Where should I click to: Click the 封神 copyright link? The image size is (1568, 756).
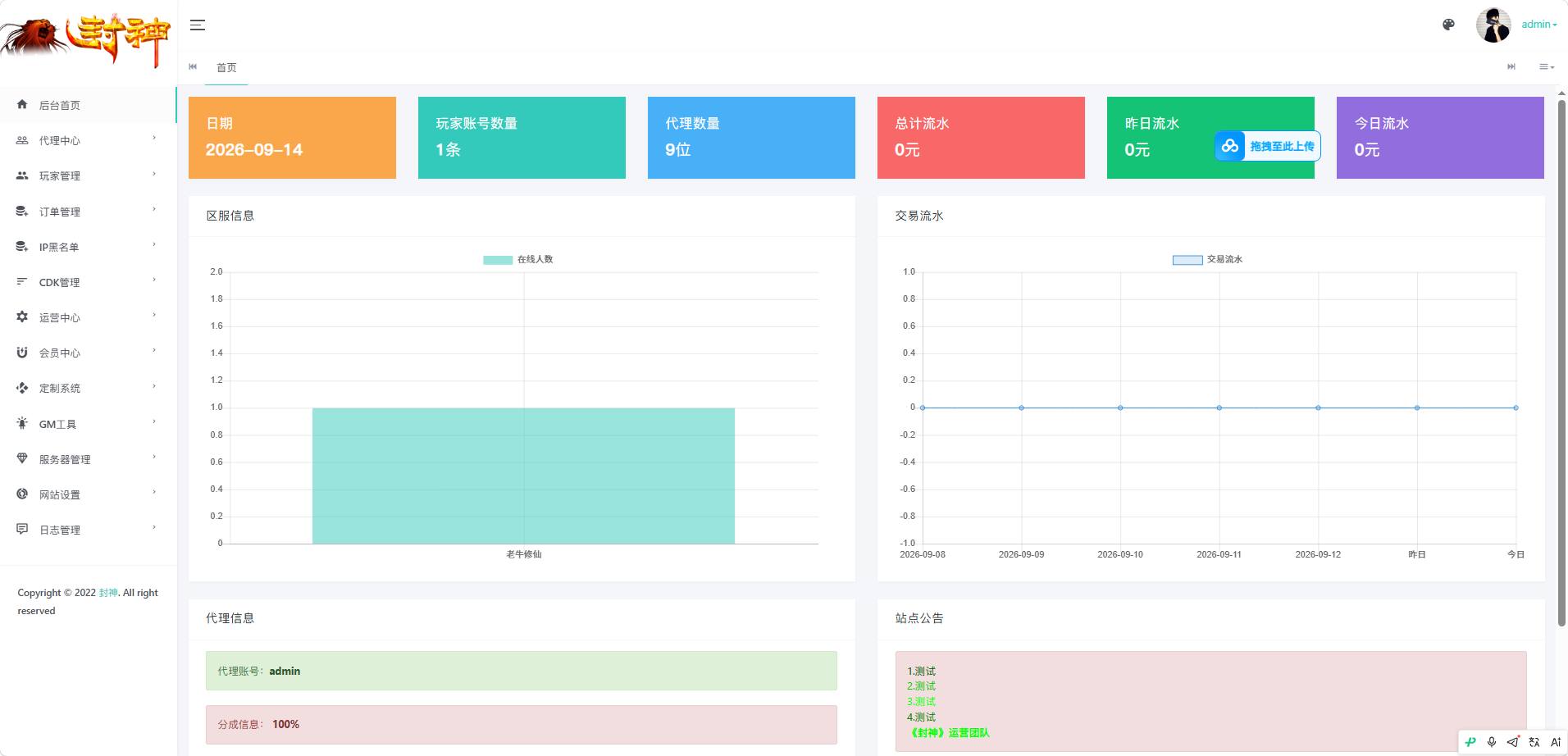108,593
